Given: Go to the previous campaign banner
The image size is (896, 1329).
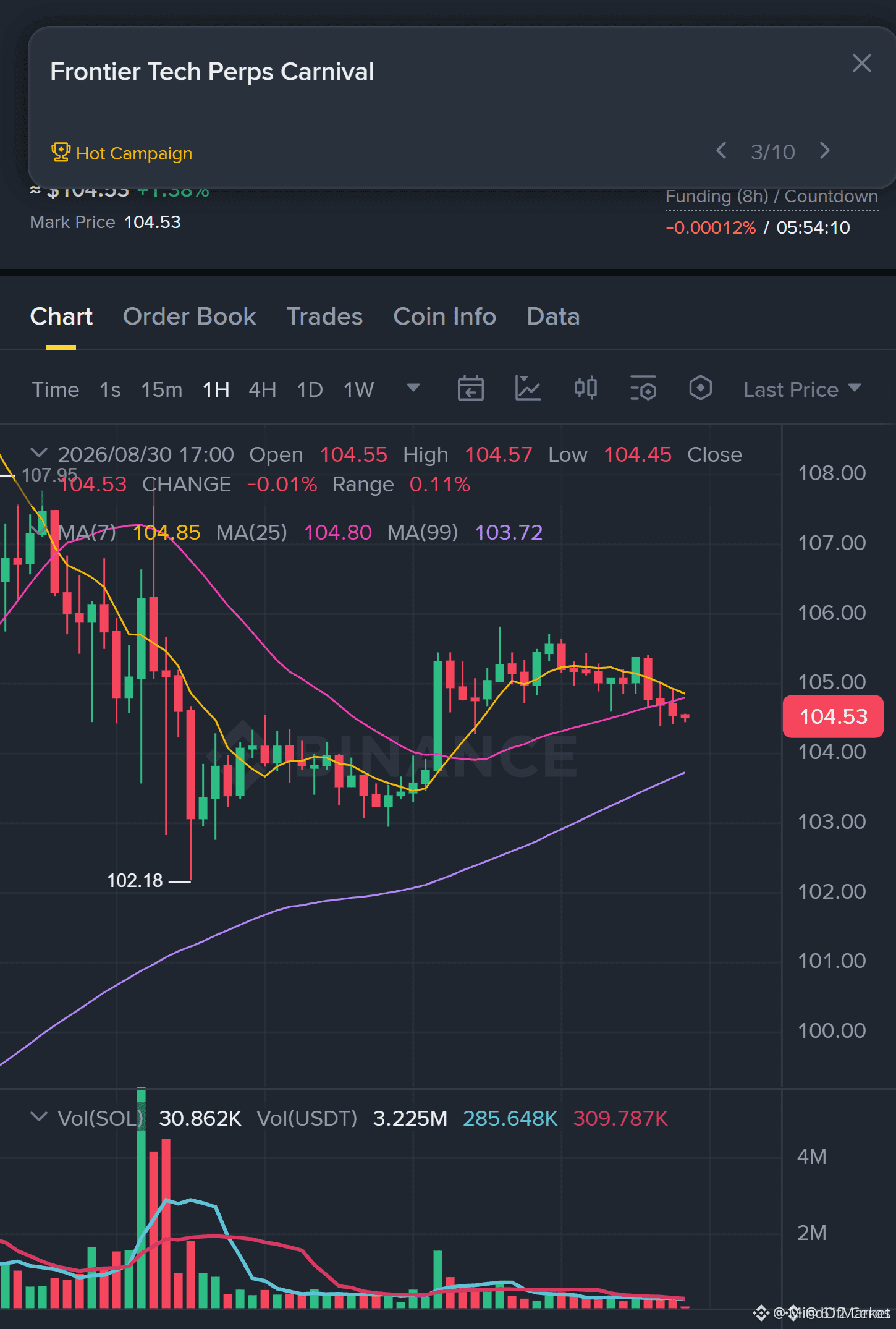Looking at the screenshot, I should pyautogui.click(x=721, y=151).
